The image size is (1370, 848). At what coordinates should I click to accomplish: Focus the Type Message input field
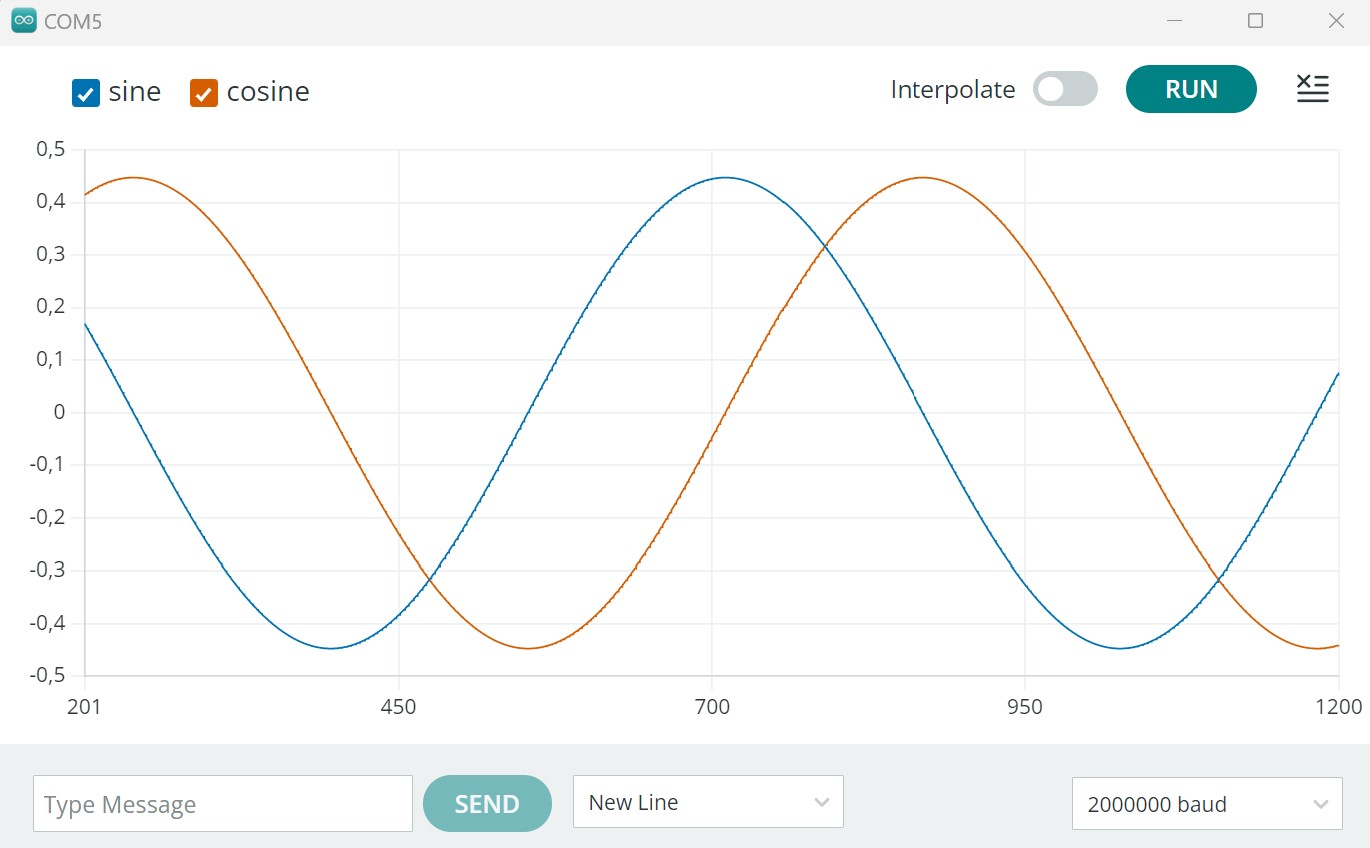pyautogui.click(x=222, y=804)
